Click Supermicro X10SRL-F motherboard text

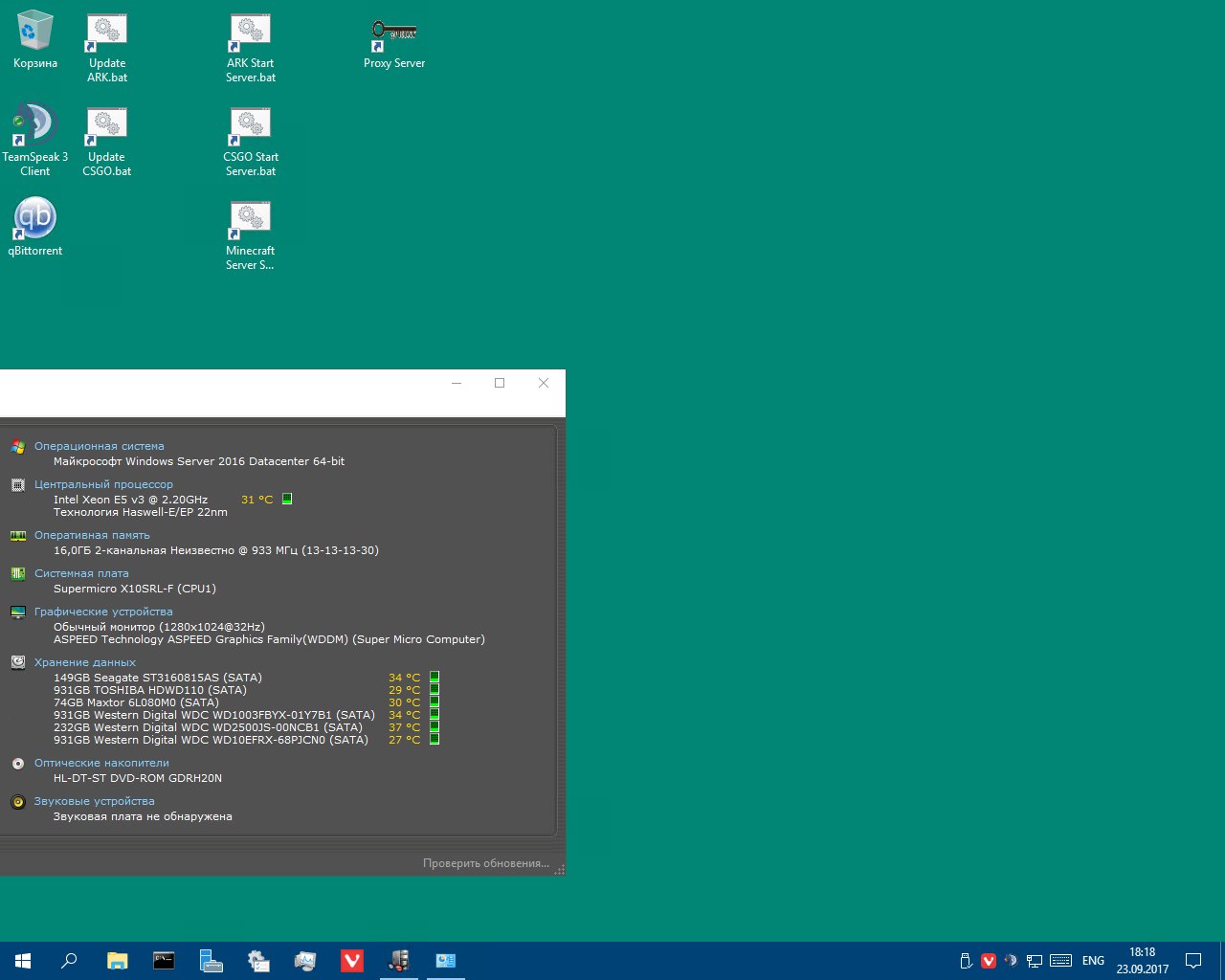click(135, 589)
